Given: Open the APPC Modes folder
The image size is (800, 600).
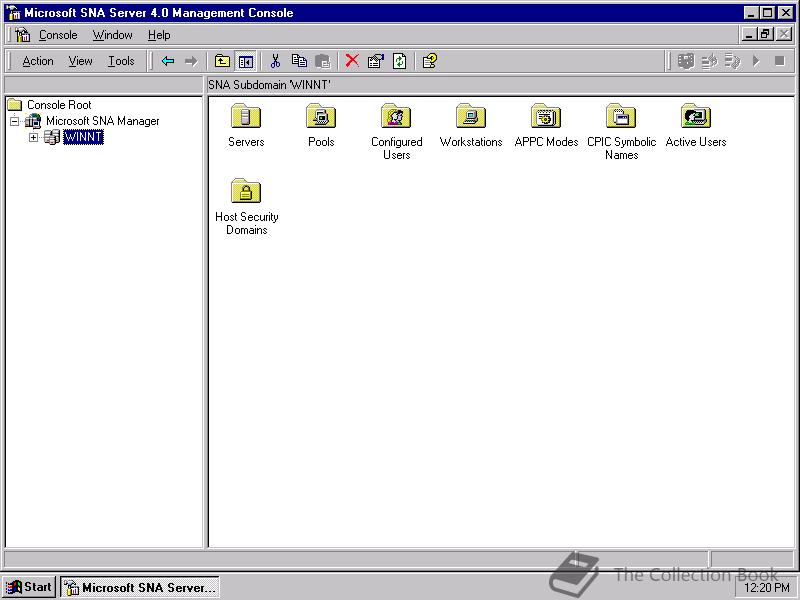Looking at the screenshot, I should (x=546, y=116).
